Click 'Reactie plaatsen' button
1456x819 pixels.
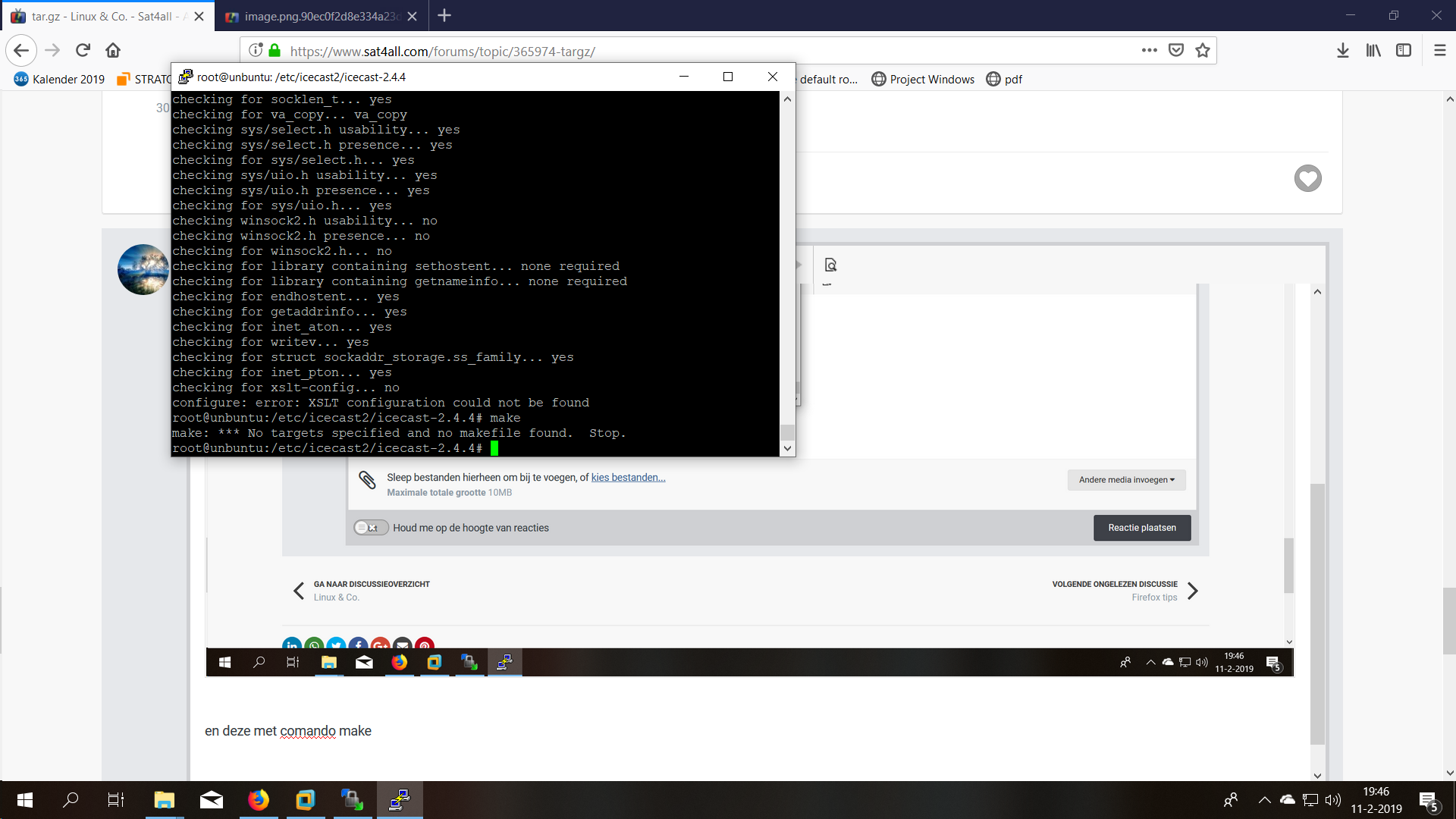tap(1141, 528)
